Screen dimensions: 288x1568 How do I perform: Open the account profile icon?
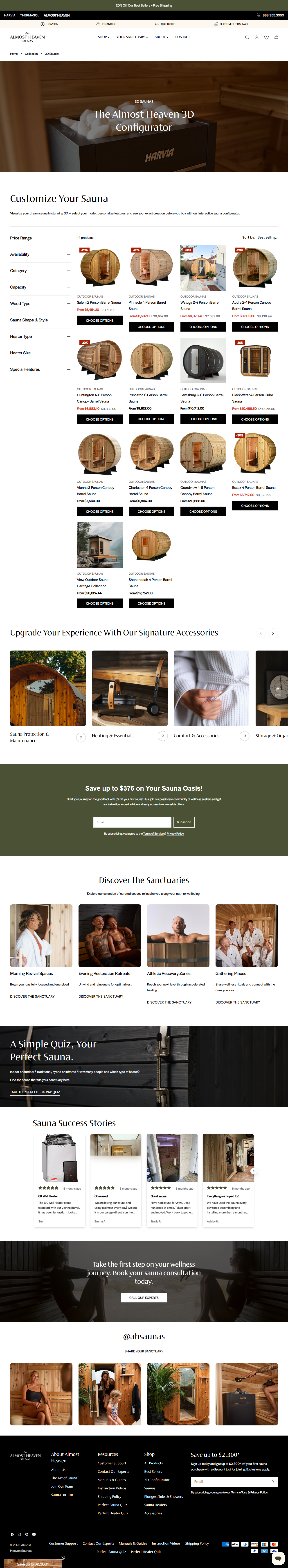click(x=256, y=37)
